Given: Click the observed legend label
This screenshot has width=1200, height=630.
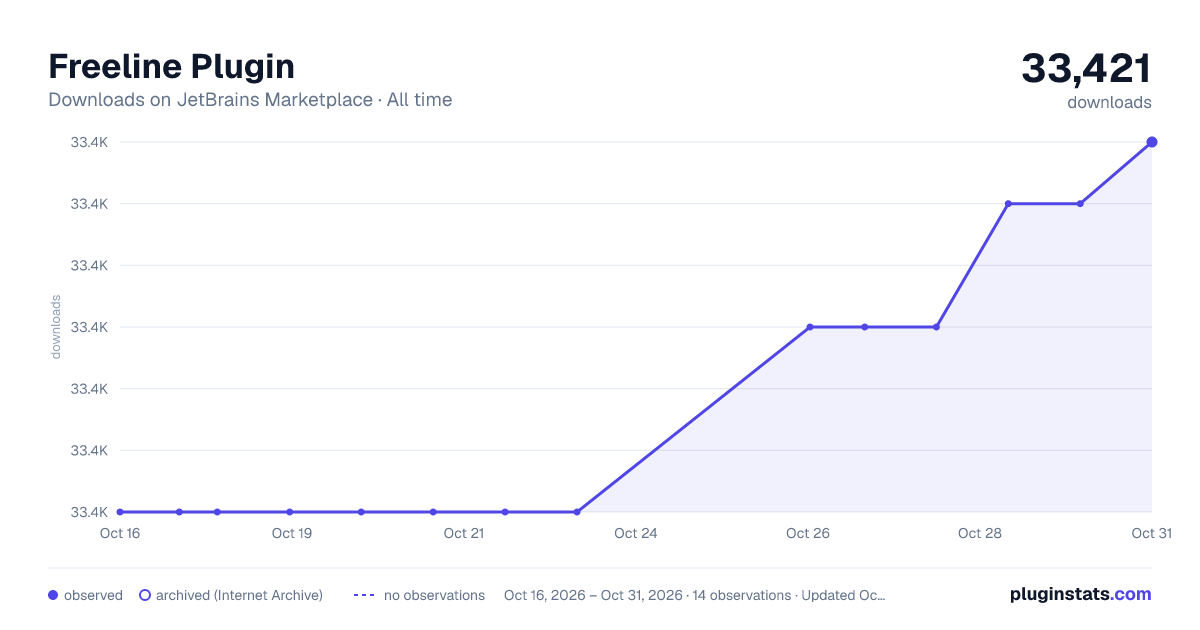Looking at the screenshot, I should click(93, 595).
